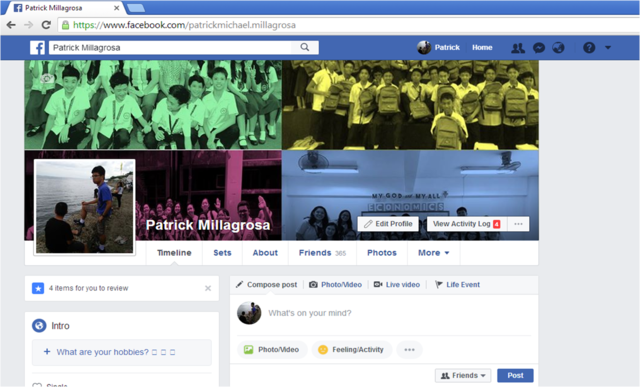Open the Friends tab
Image resolution: width=640 pixels, height=387 pixels.
click(322, 253)
